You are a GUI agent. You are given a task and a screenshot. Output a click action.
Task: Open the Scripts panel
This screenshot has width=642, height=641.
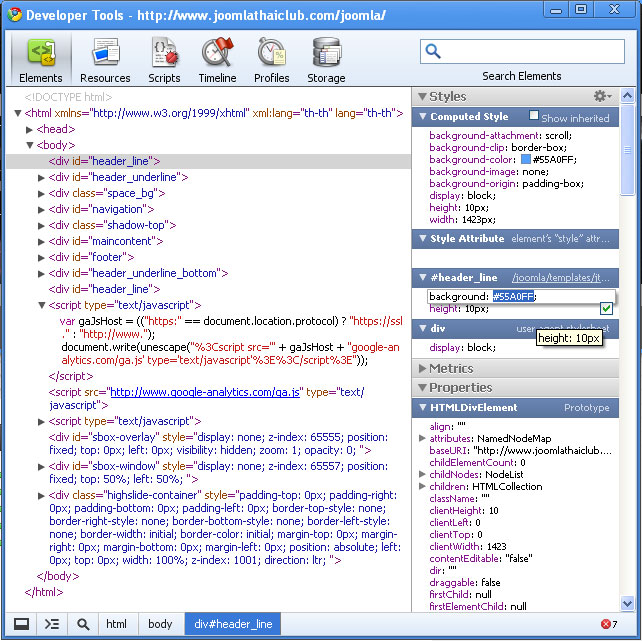(164, 60)
